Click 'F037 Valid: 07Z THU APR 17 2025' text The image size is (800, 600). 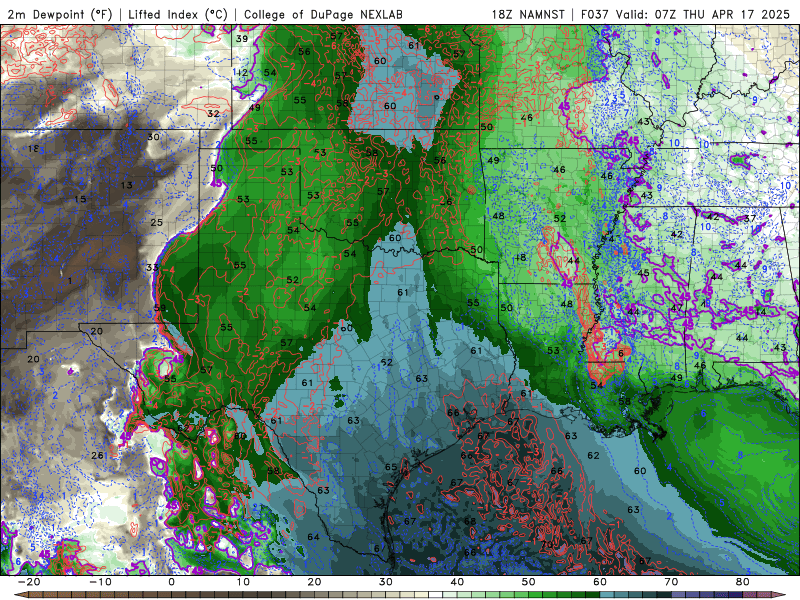click(x=685, y=14)
